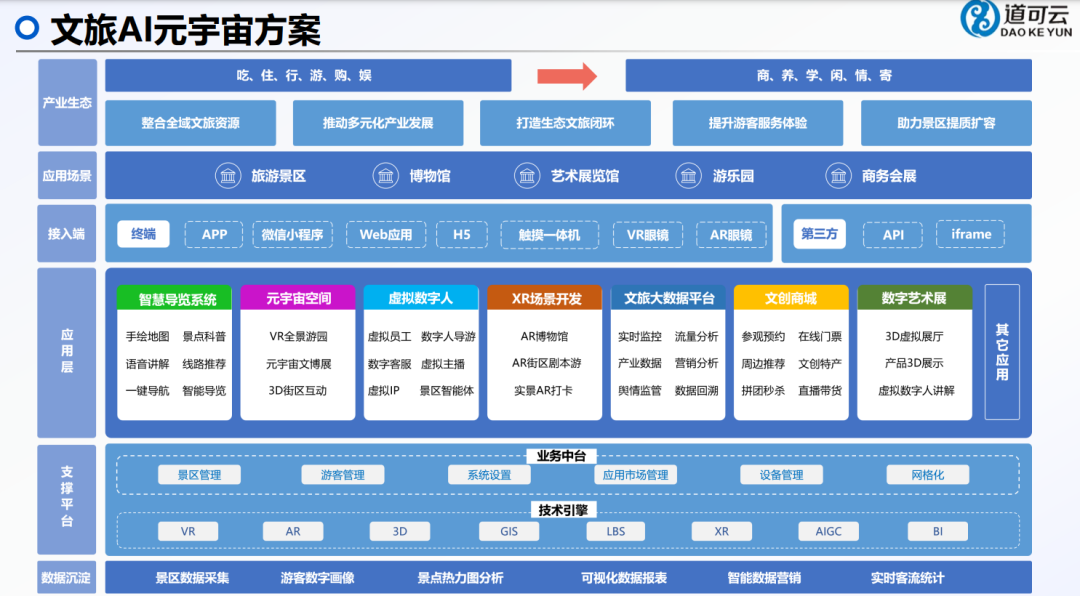This screenshot has width=1080, height=596.
Task: Select the 终端 tab
Action: click(143, 234)
